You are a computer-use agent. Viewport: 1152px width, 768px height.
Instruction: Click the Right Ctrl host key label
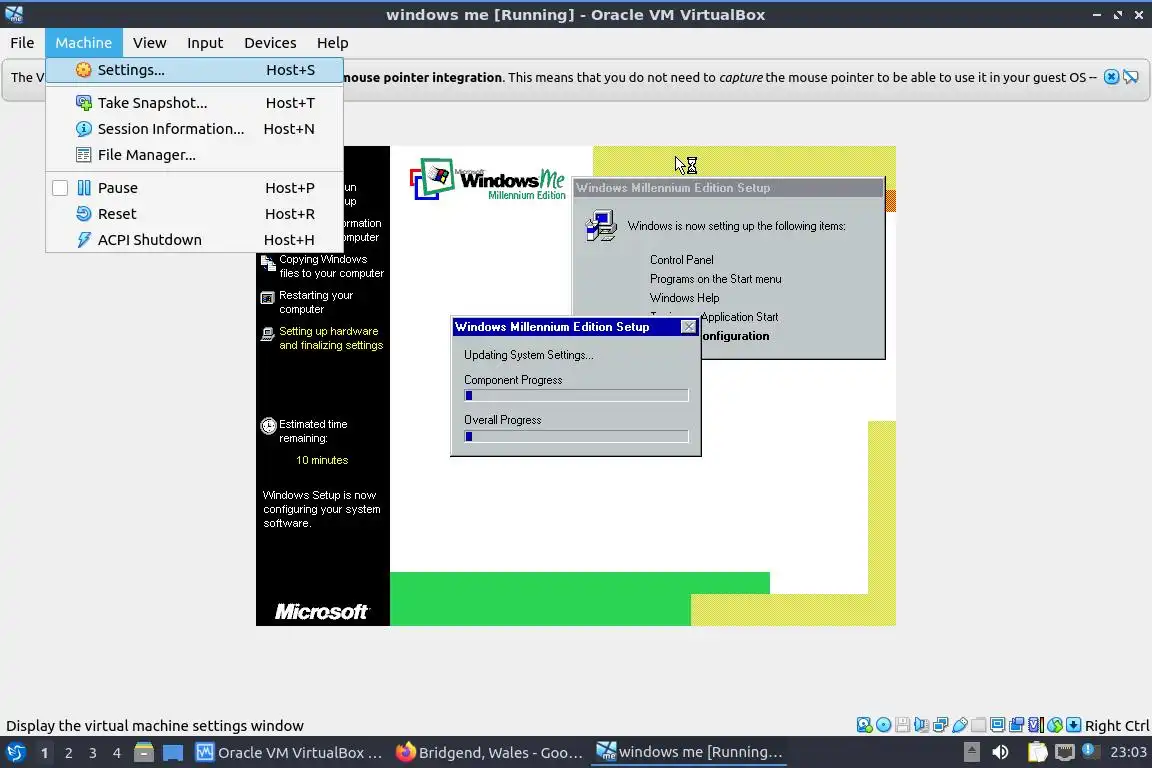(x=1117, y=725)
